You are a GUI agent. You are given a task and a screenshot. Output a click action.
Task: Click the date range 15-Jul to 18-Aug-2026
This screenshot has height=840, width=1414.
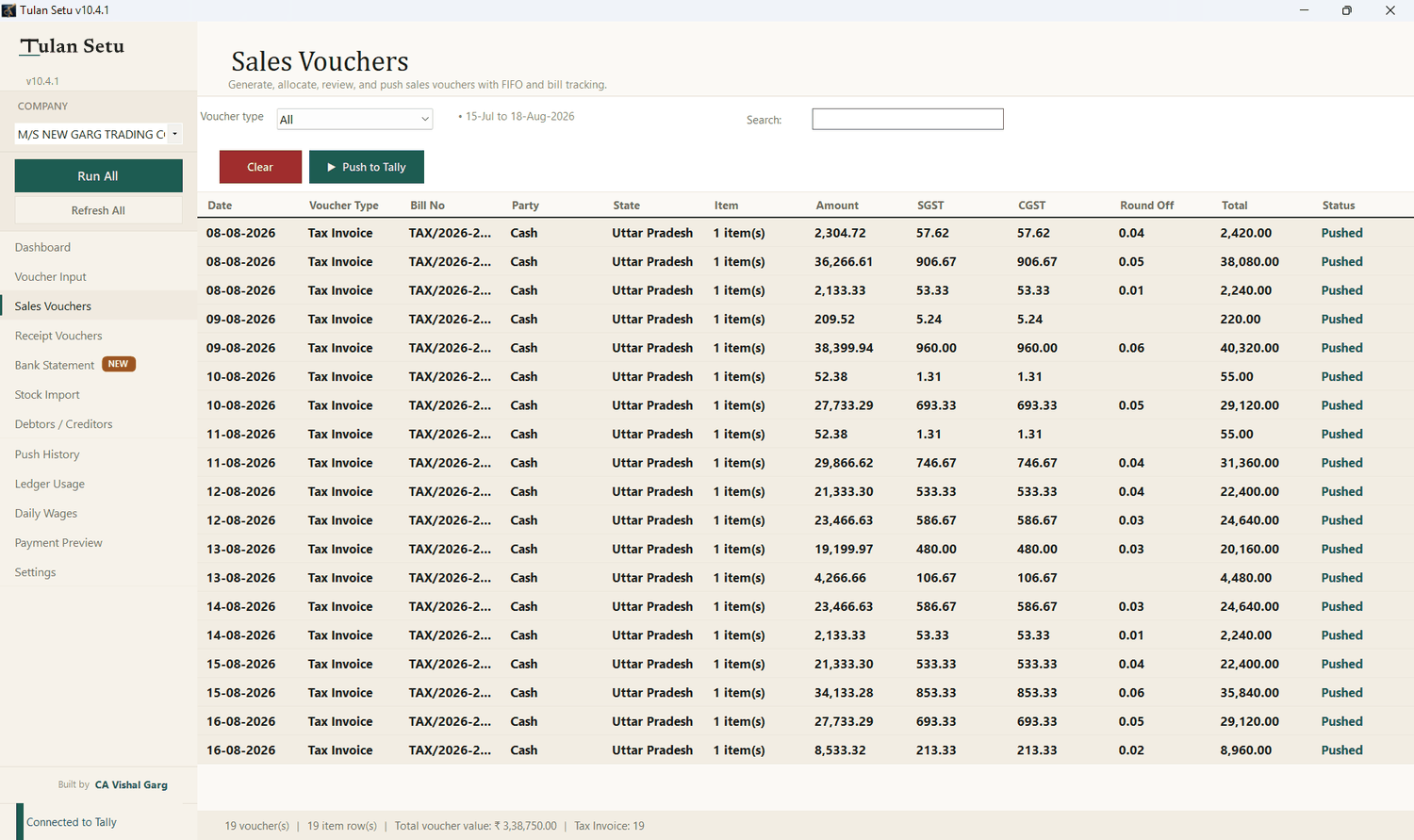pos(519,117)
